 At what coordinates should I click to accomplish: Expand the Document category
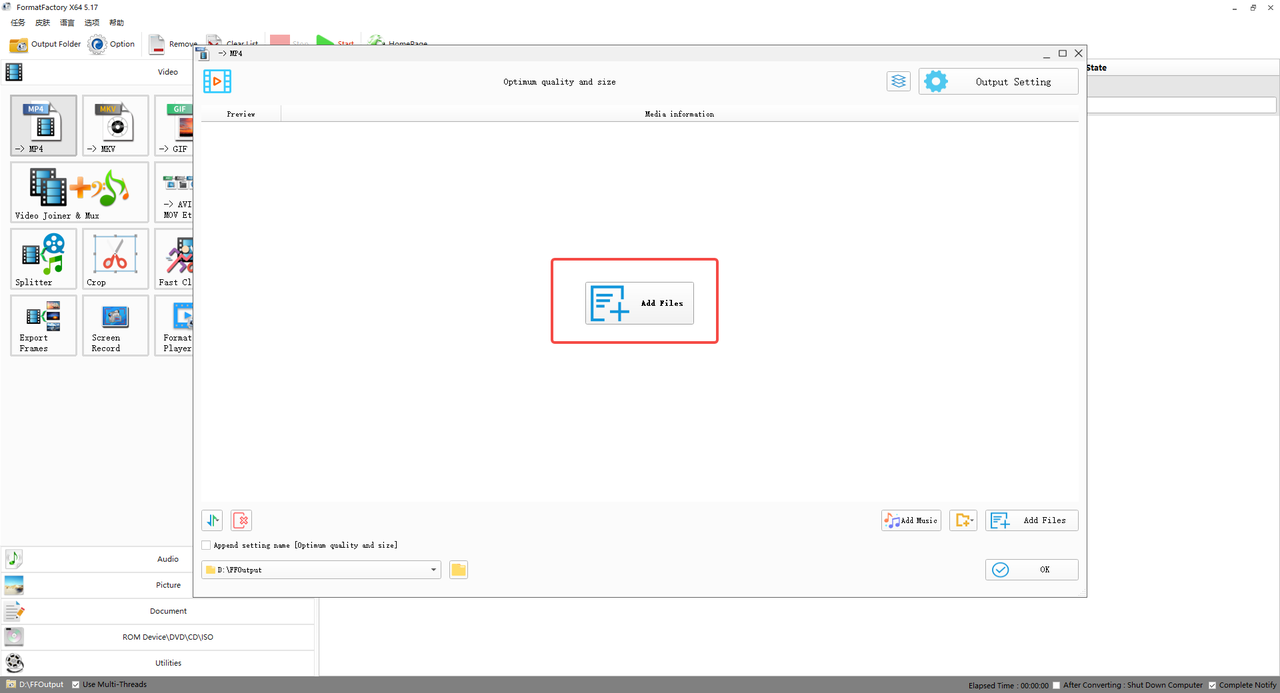(x=158, y=611)
